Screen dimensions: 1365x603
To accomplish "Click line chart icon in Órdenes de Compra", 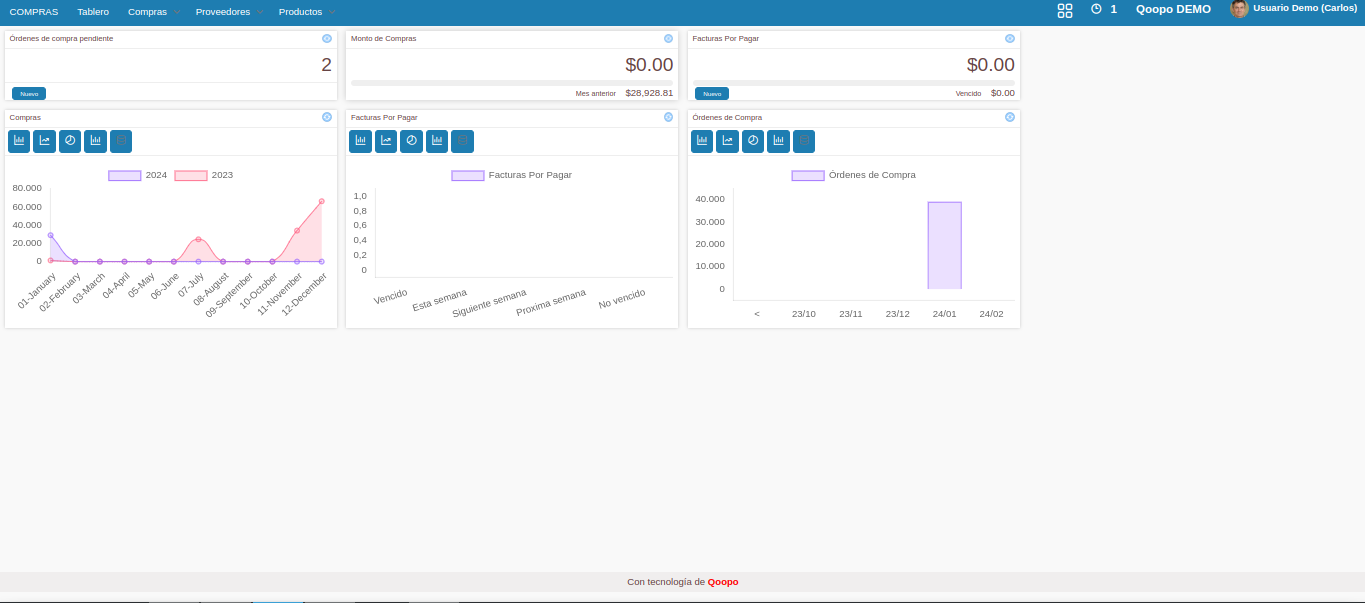I will pyautogui.click(x=727, y=141).
